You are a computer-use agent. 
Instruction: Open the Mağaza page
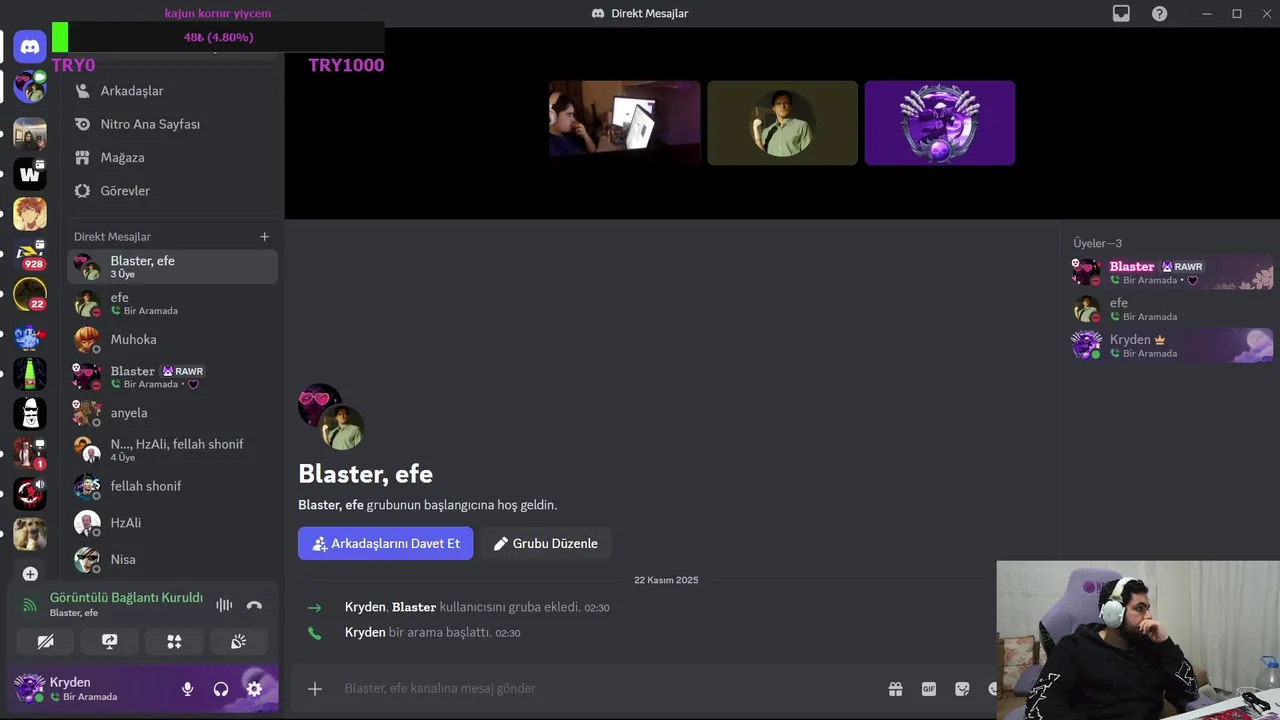(172, 158)
